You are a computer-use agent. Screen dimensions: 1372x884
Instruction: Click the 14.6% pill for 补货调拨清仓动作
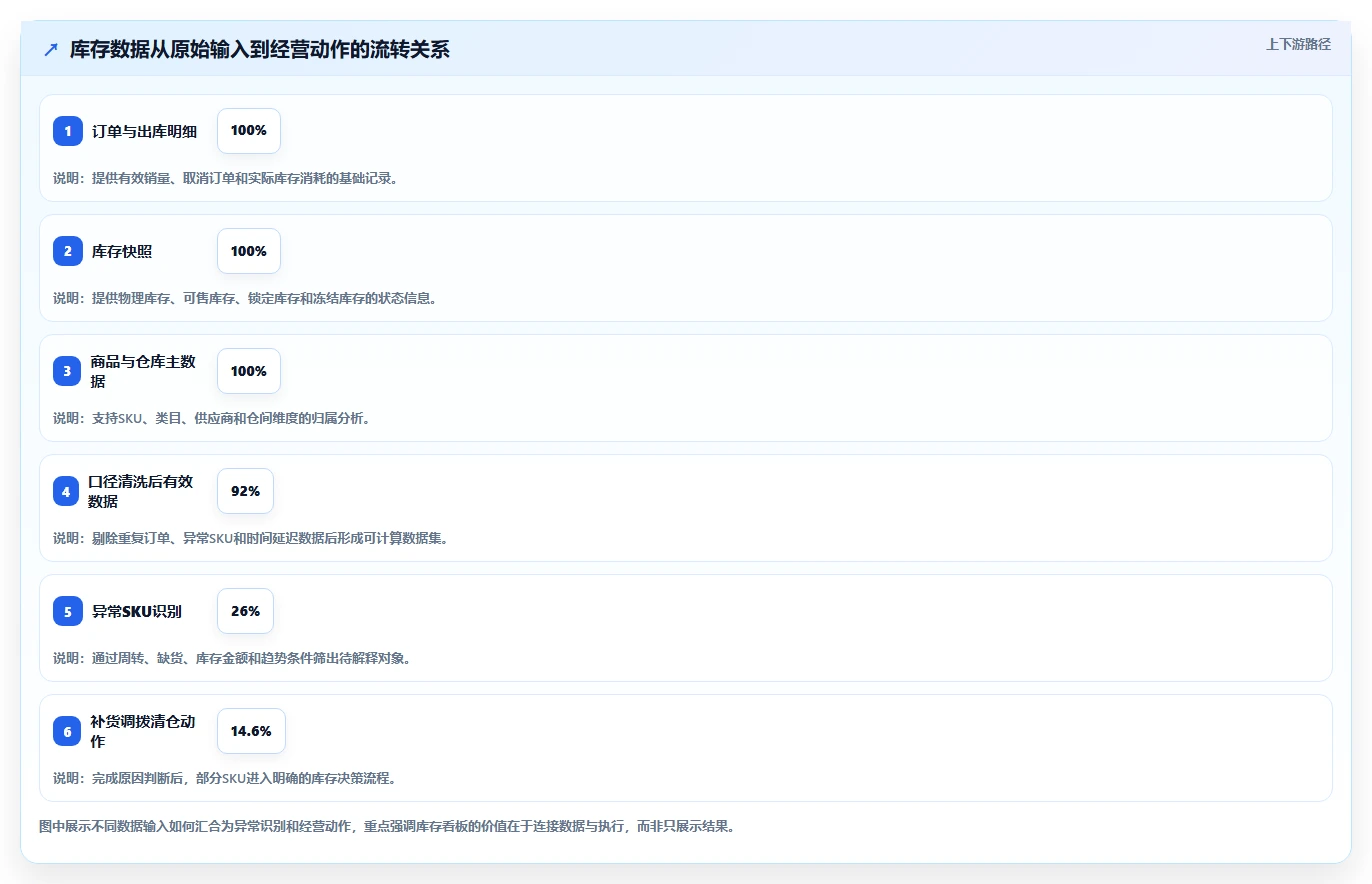coord(251,731)
